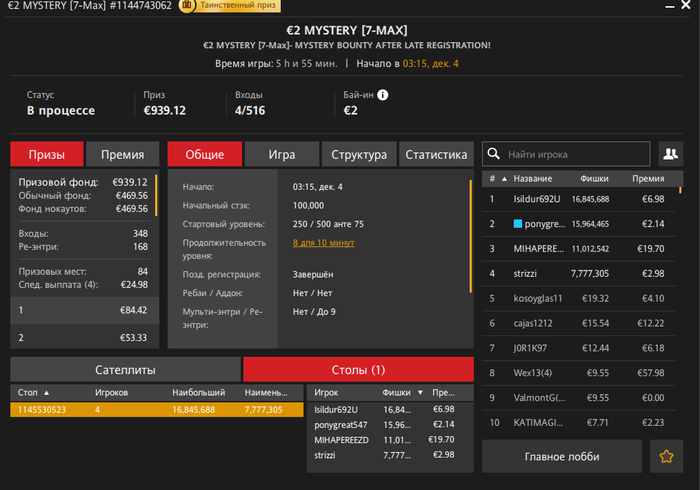Viewport: 700px width, 490px height.
Task: Select the Игра tab
Action: (x=281, y=154)
